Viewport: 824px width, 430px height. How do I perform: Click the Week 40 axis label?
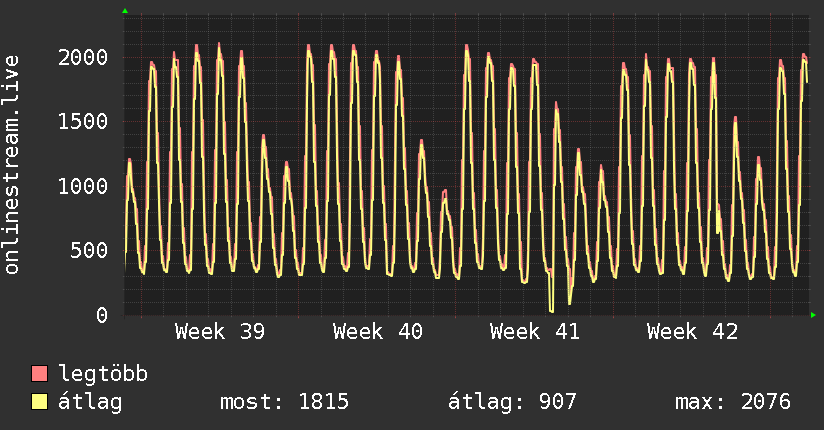(377, 332)
